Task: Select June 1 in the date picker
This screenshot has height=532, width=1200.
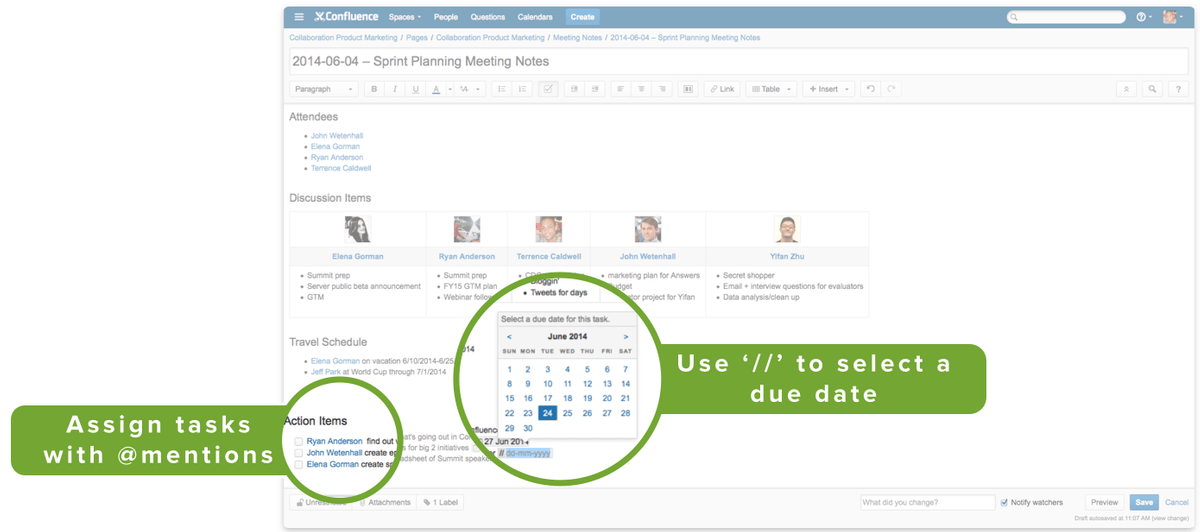Action: coord(509,369)
